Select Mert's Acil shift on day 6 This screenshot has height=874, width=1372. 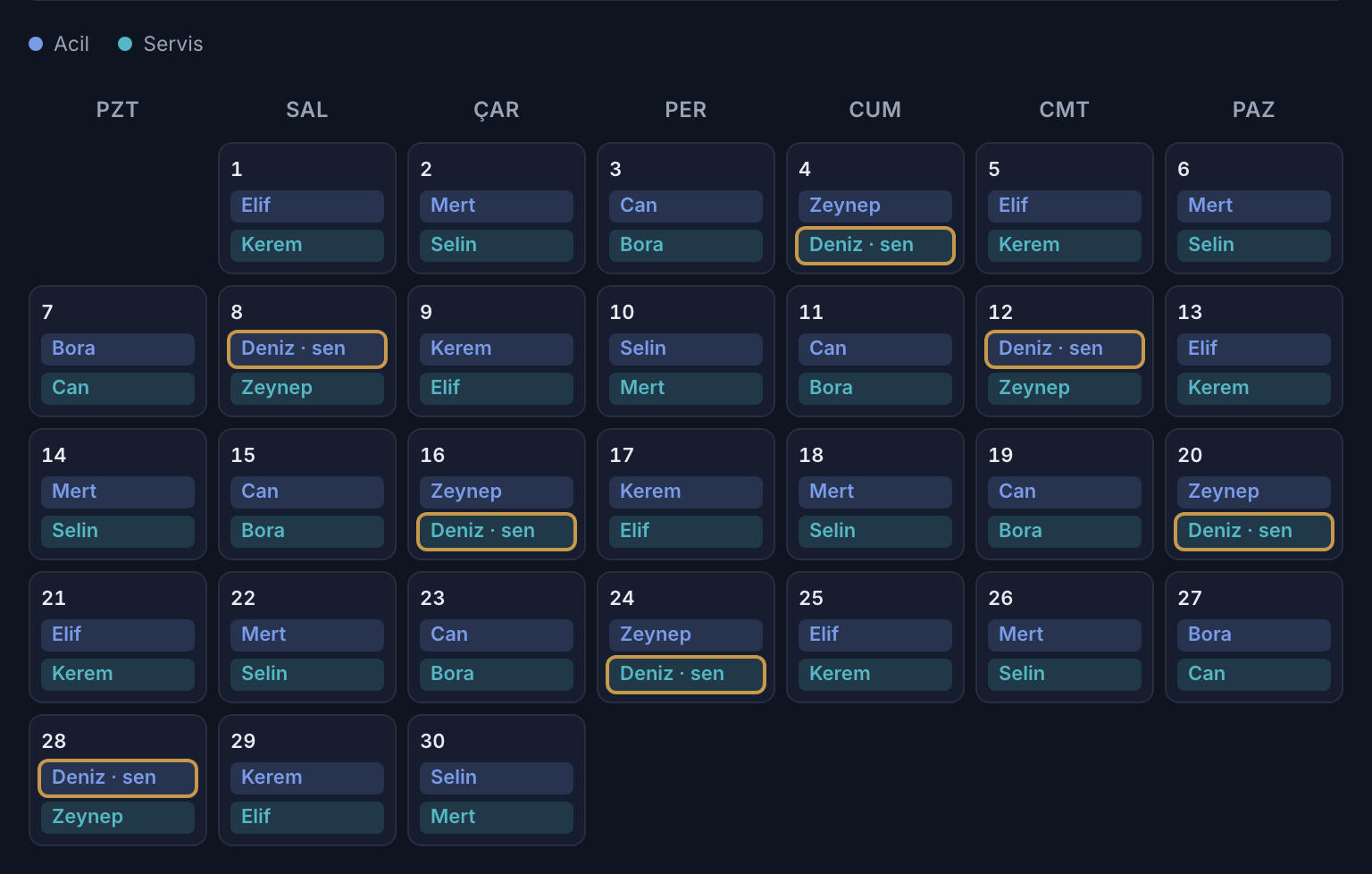(x=1254, y=206)
